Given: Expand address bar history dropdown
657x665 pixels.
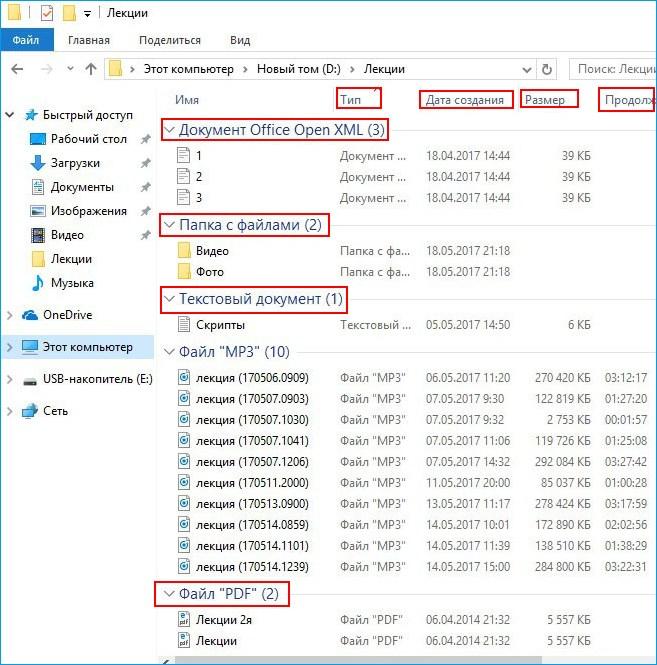Looking at the screenshot, I should (527, 70).
